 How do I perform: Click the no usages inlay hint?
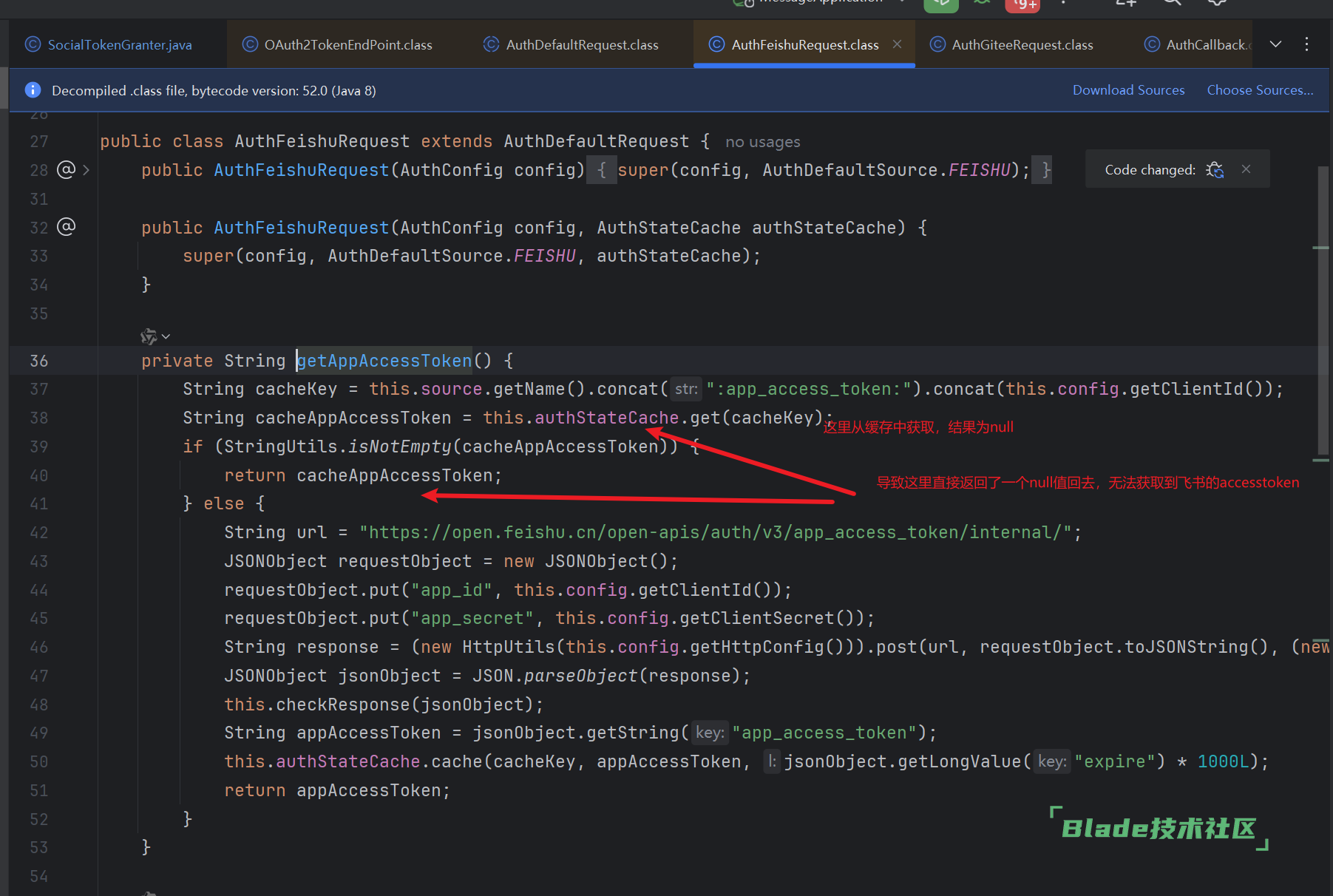762,142
